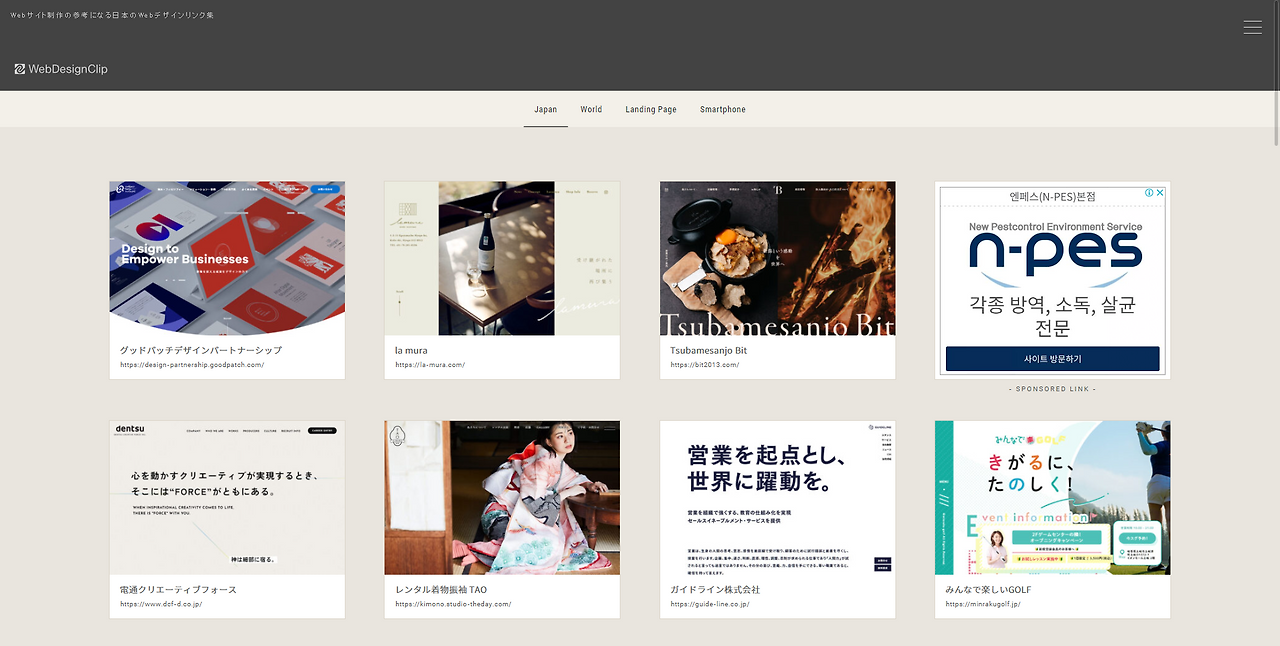Image resolution: width=1280 pixels, height=646 pixels.
Task: Click the Tsubamesanjo Bit card title
Action: (x=709, y=351)
